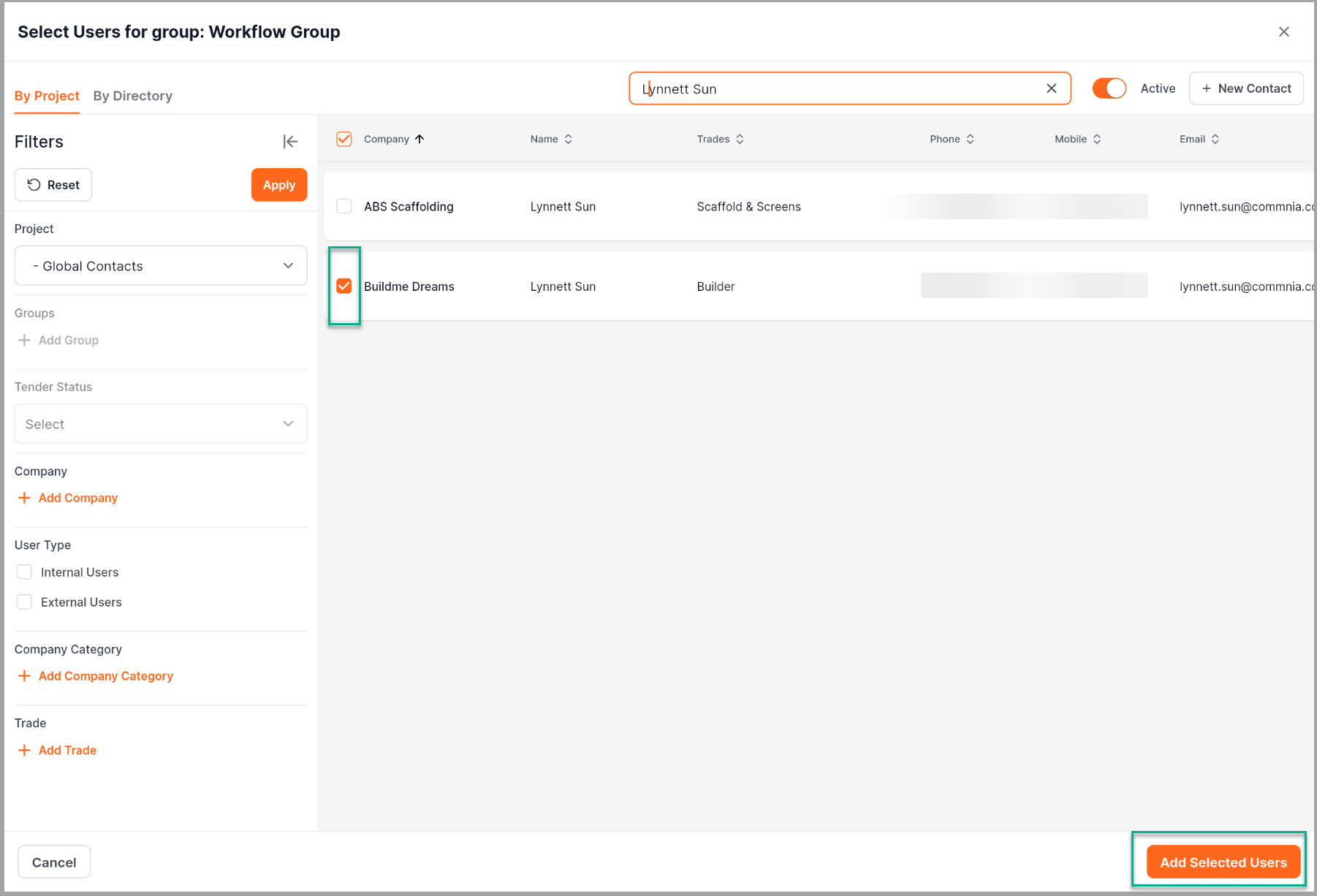Image resolution: width=1317 pixels, height=896 pixels.
Task: Collapse the Filters panel arrow icon
Action: point(290,142)
